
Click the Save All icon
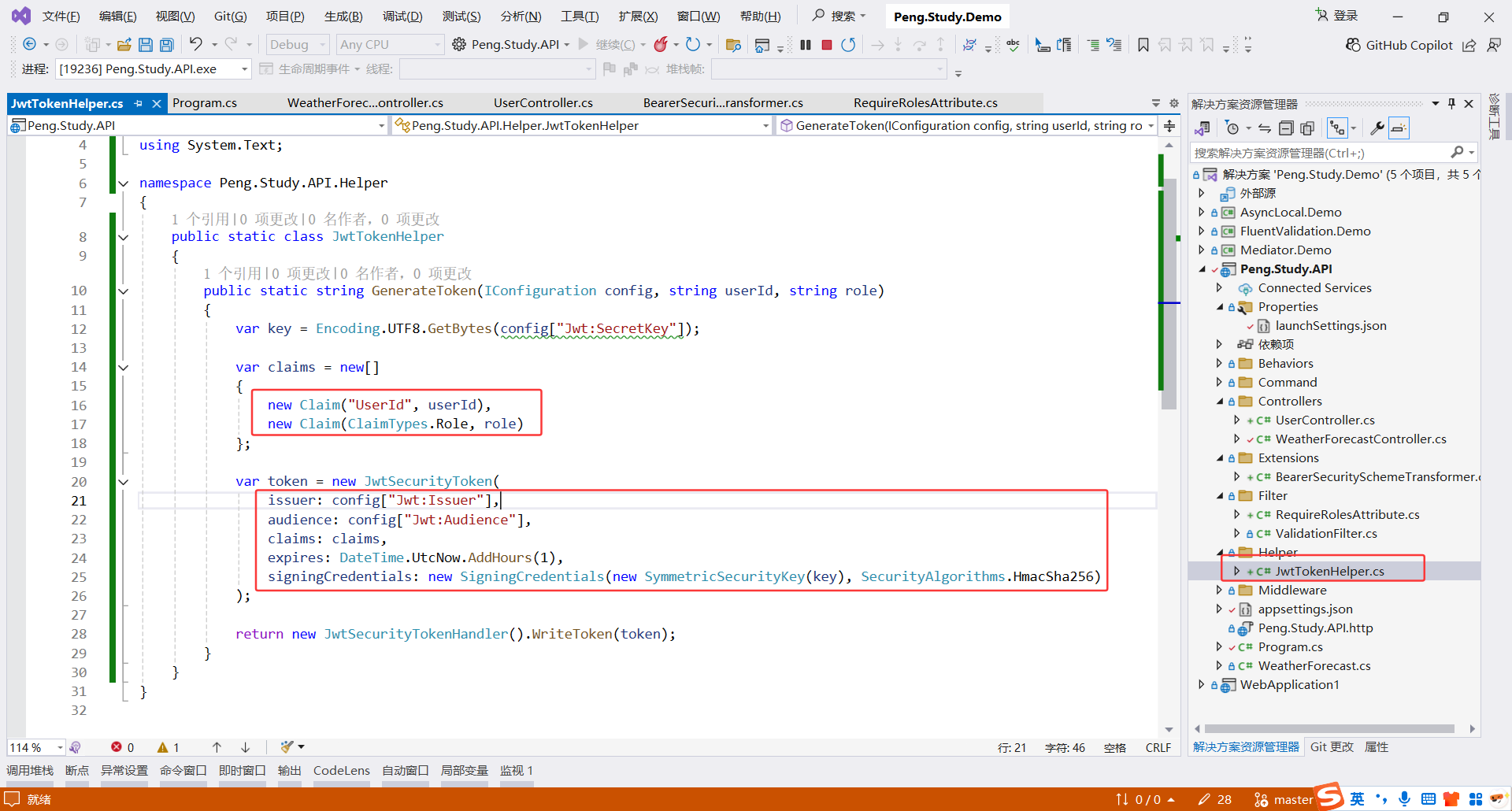(167, 45)
